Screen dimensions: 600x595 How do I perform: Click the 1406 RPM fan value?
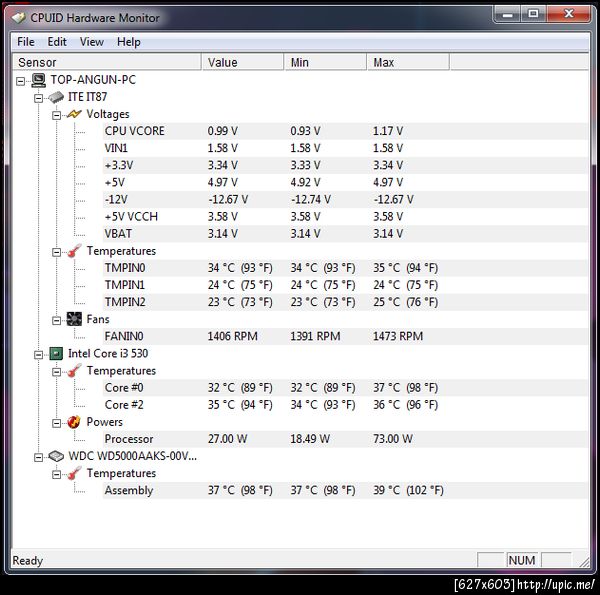[x=233, y=336]
